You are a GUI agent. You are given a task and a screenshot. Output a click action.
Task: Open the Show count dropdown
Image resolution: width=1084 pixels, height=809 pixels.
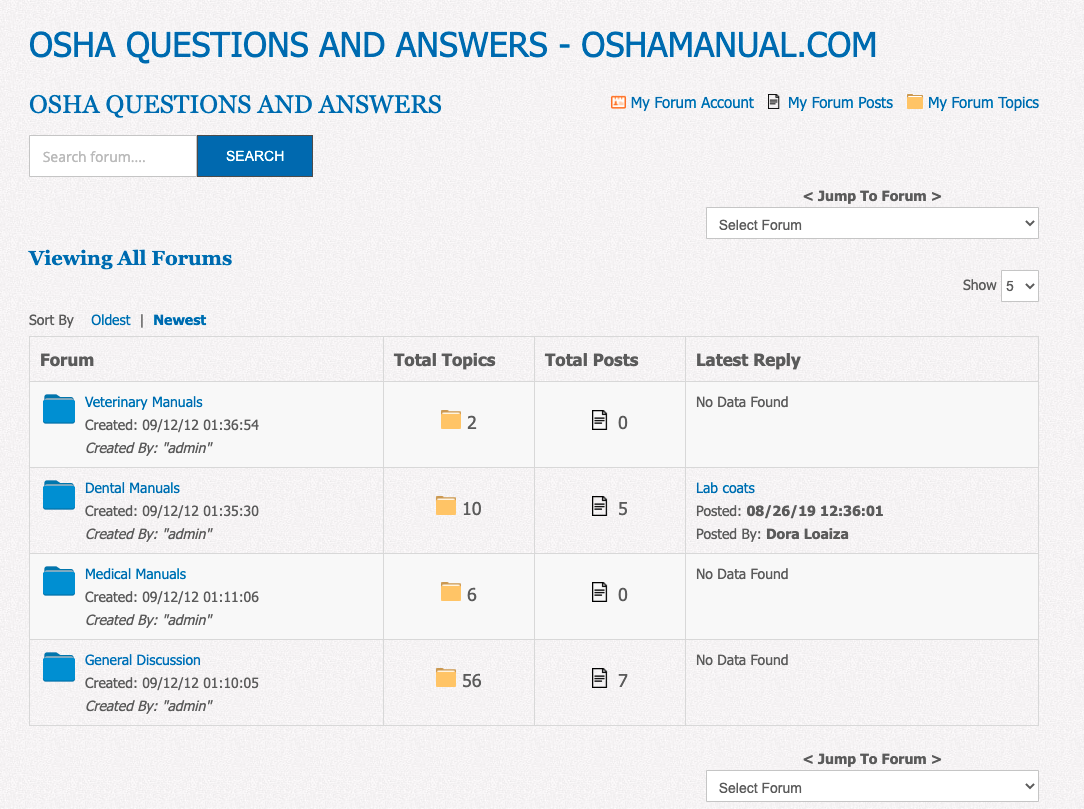pos(1020,286)
